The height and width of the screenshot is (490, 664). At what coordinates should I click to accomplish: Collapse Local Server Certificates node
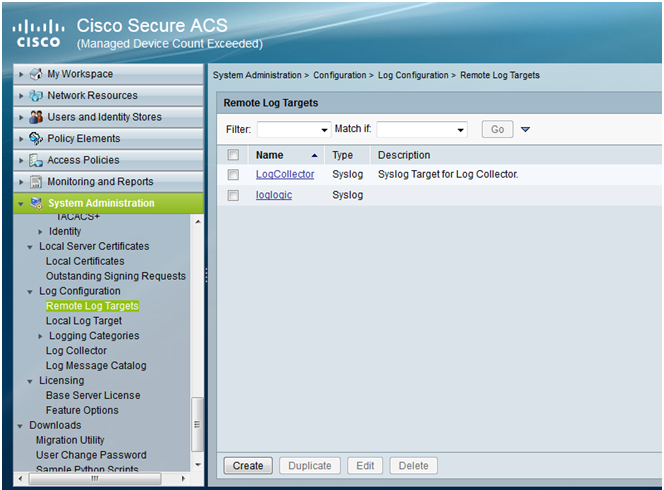[x=30, y=247]
